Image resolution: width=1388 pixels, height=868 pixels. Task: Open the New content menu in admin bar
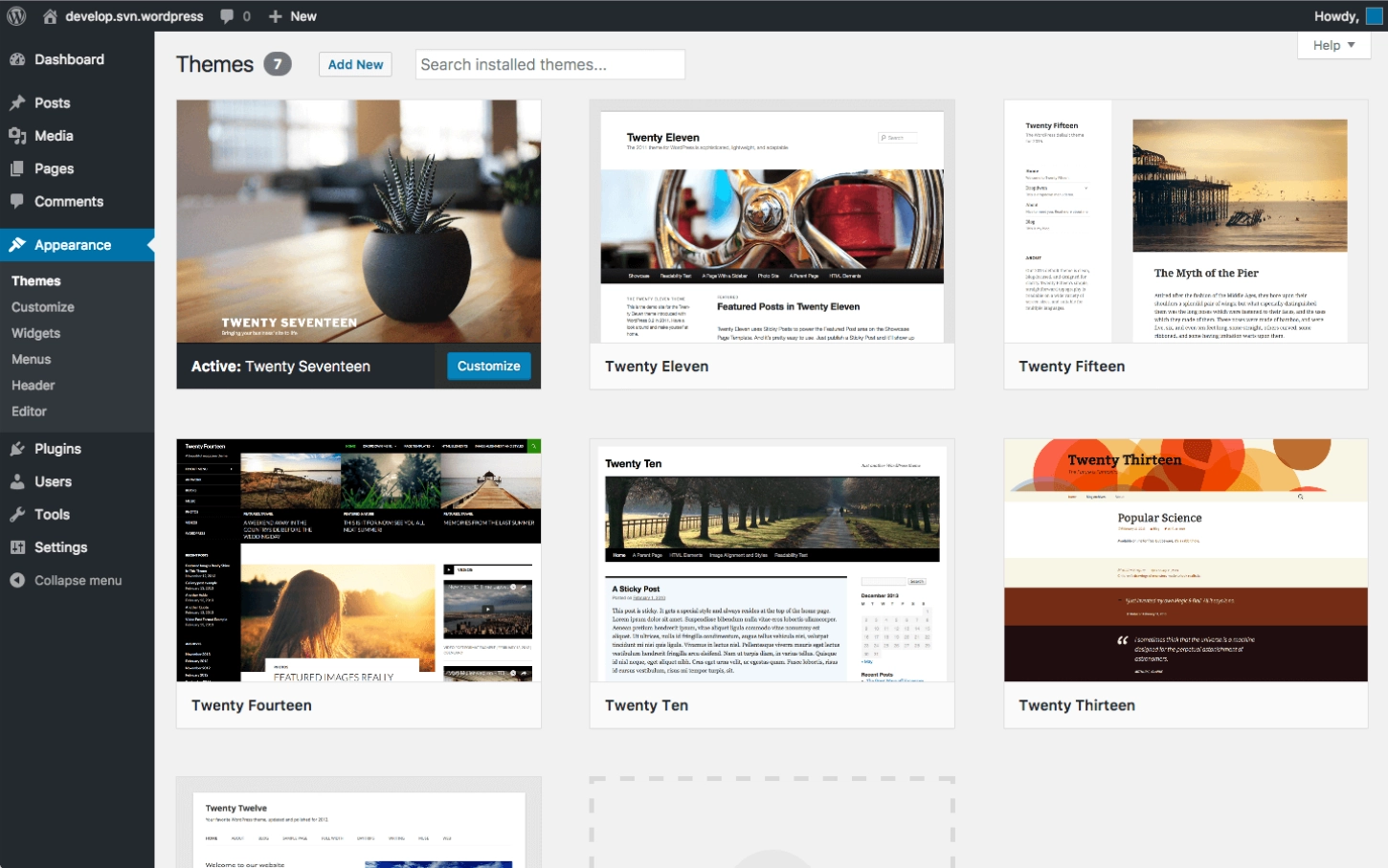292,15
